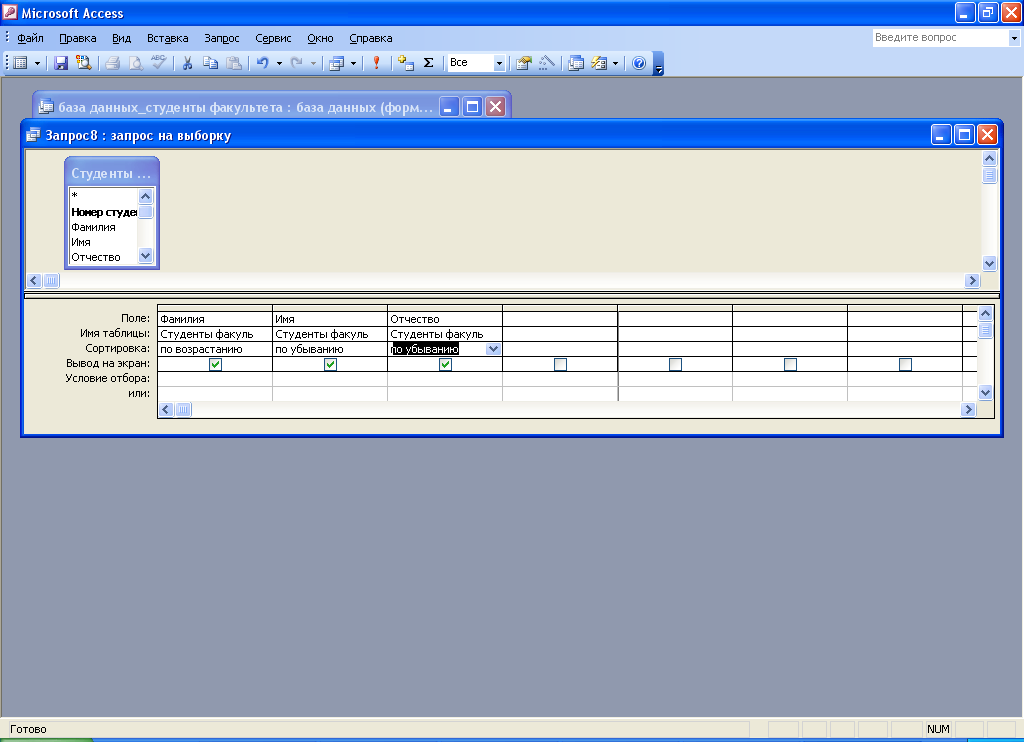The width and height of the screenshot is (1024, 742).
Task: Open Microsoft Access Help icon
Action: coord(639,63)
